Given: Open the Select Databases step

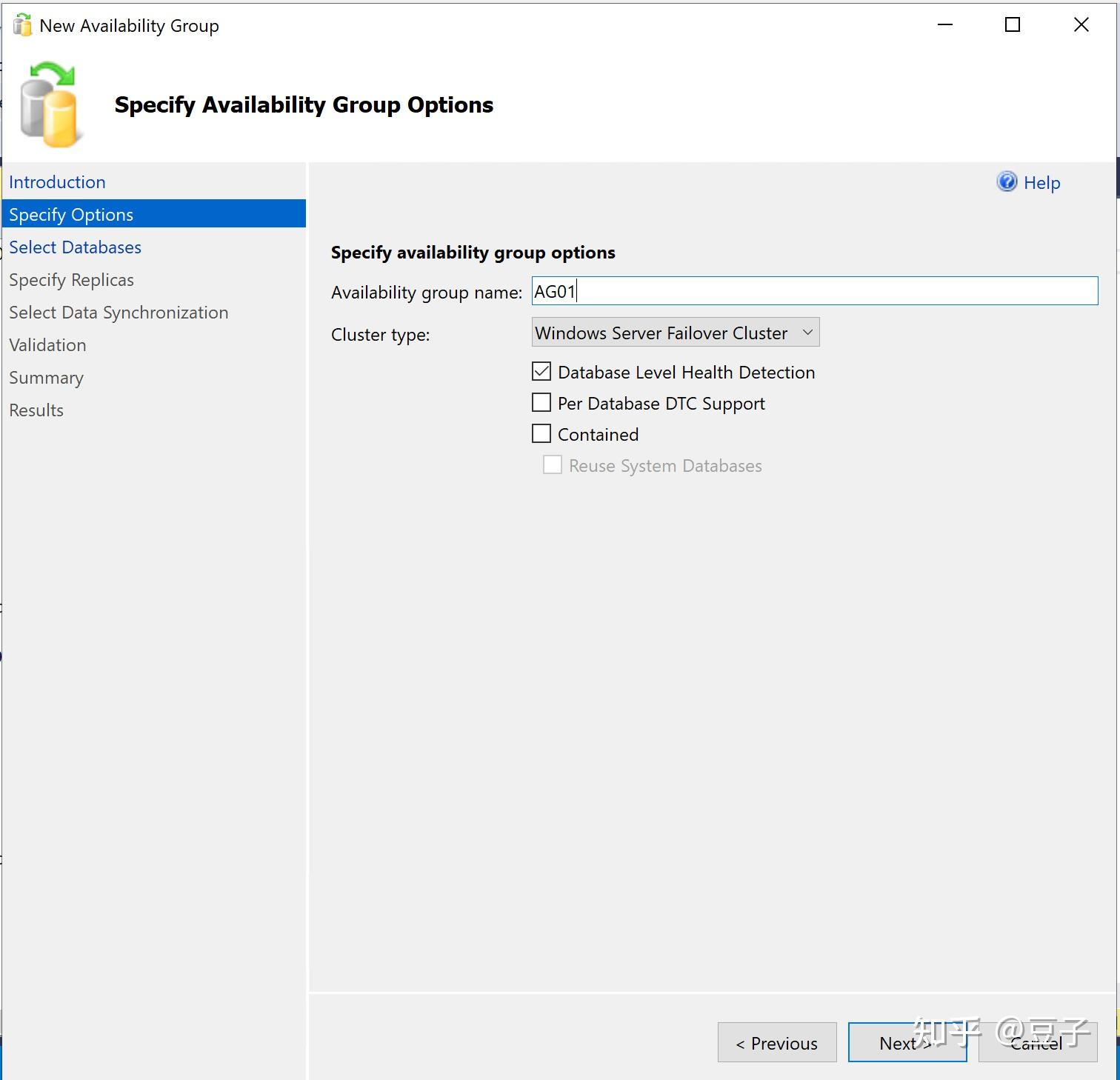Looking at the screenshot, I should point(75,247).
